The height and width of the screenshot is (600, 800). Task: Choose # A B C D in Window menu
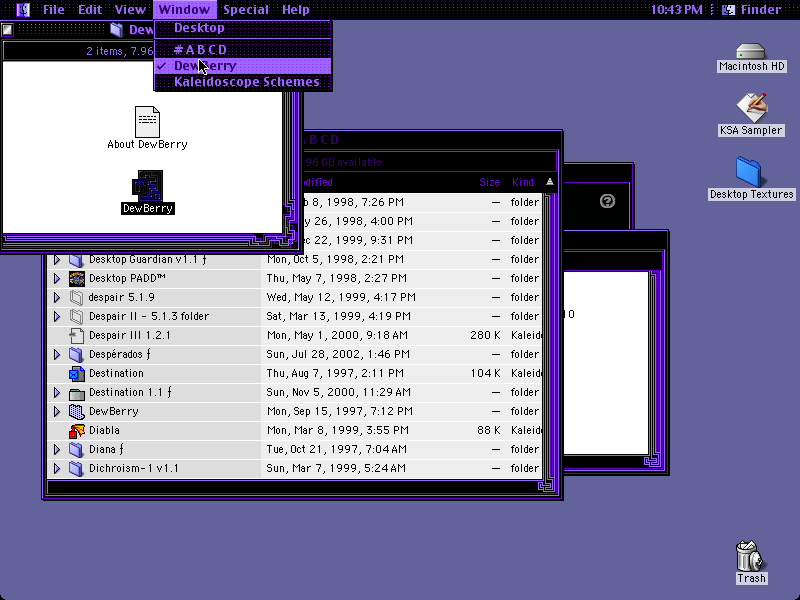243,49
